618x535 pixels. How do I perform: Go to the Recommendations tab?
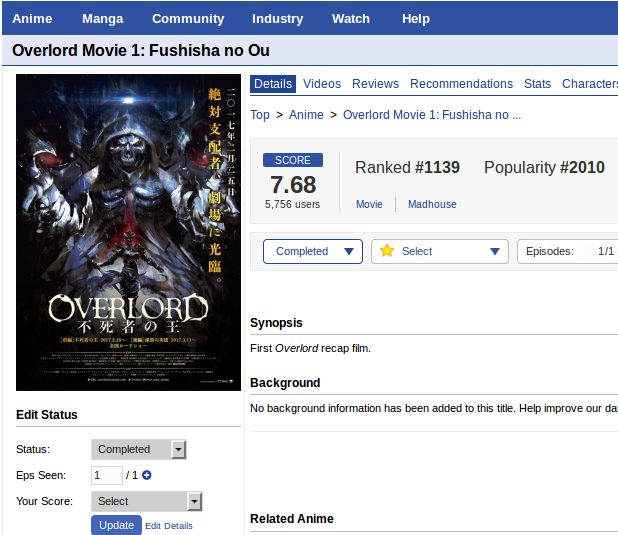click(x=461, y=84)
